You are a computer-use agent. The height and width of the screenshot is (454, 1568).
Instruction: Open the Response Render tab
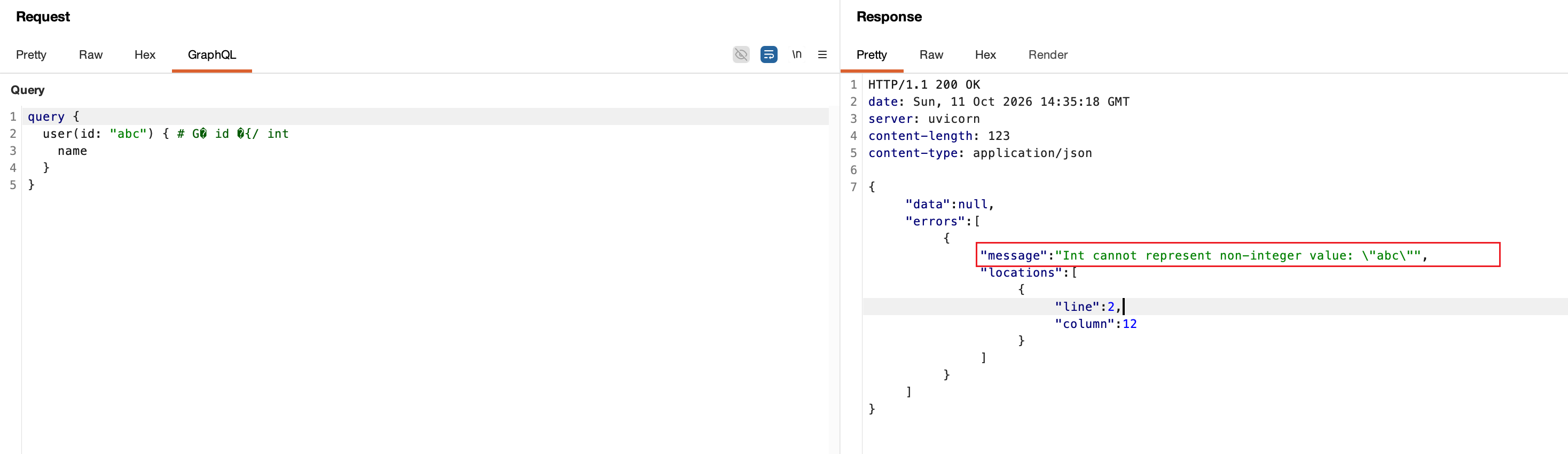point(1048,55)
